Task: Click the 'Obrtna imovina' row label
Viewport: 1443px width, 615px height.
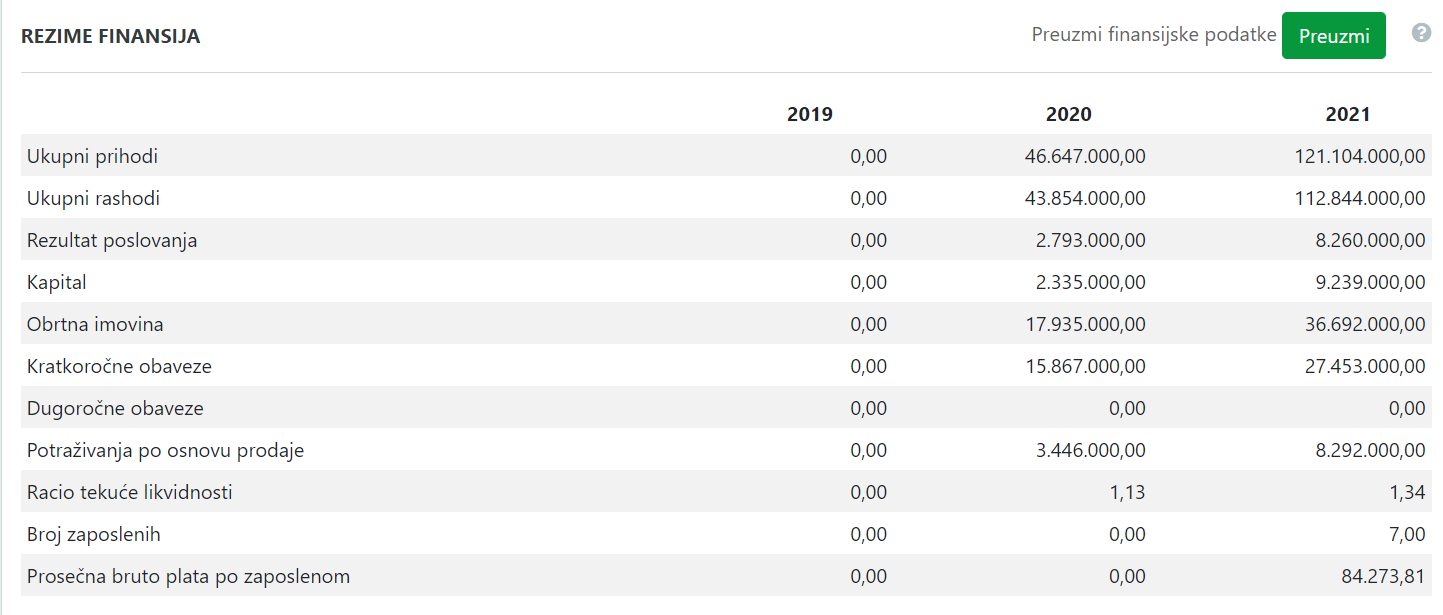Action: [x=95, y=324]
